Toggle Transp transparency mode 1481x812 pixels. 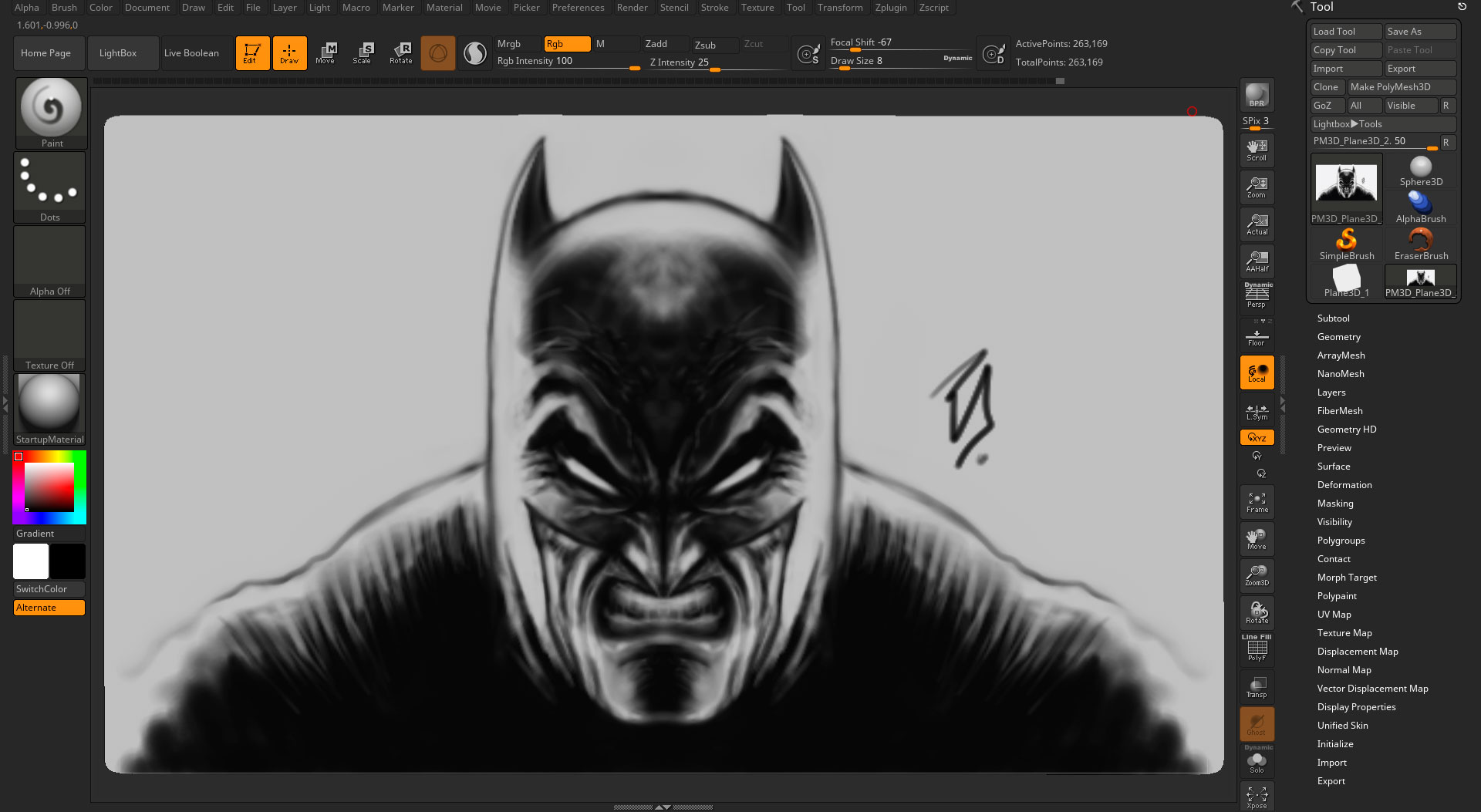click(1257, 686)
